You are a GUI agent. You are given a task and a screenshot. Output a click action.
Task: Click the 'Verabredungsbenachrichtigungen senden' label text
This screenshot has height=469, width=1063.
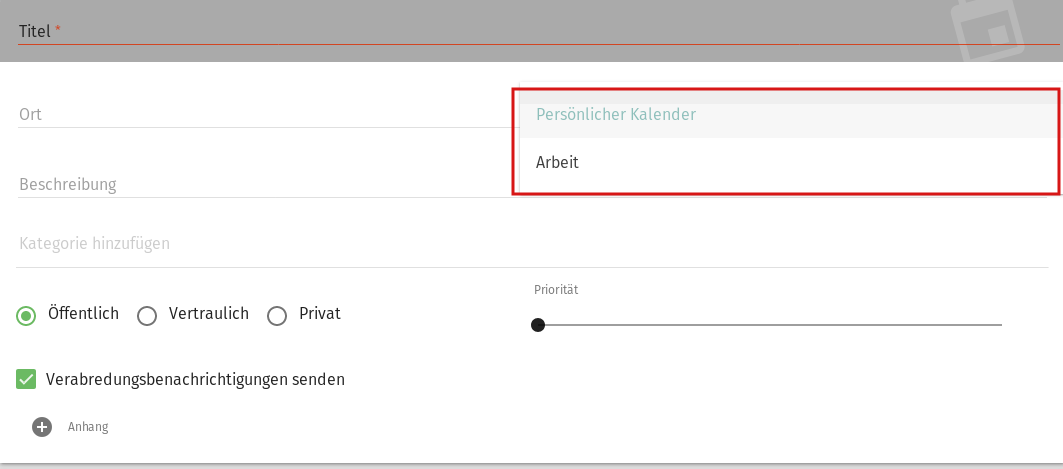pyautogui.click(x=195, y=380)
